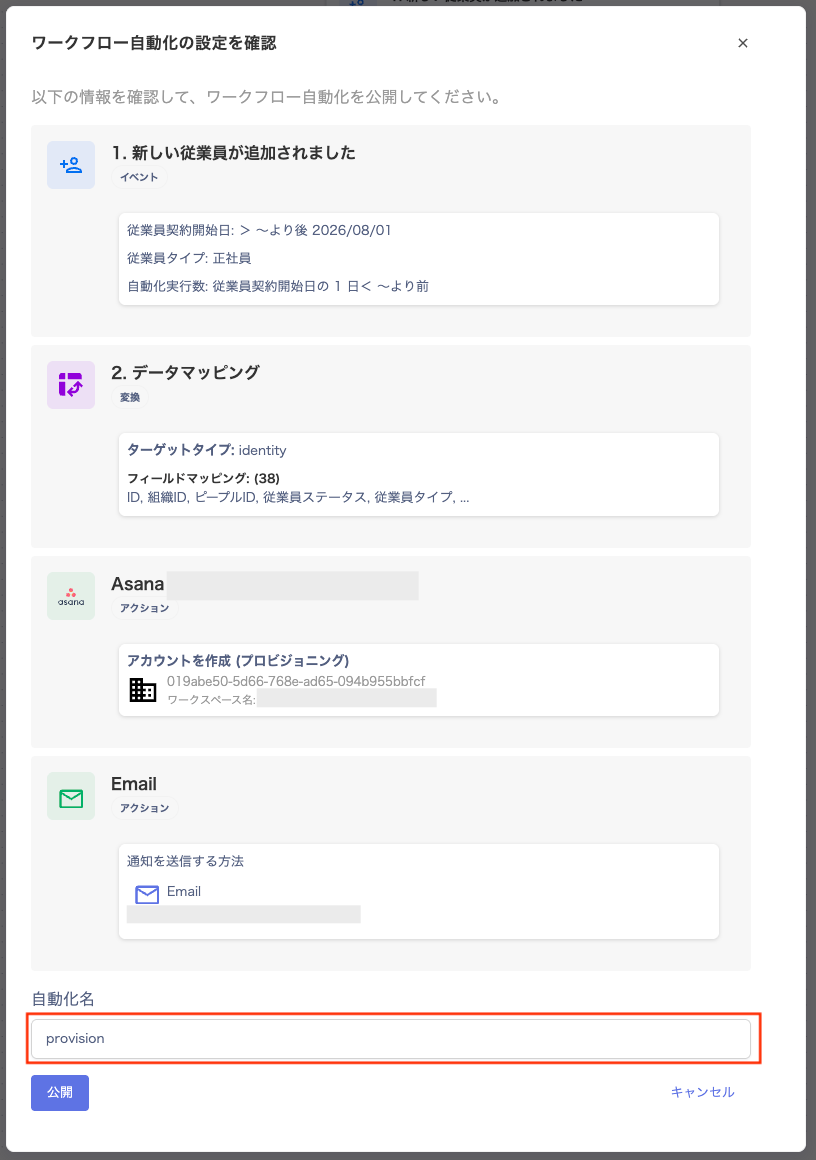Image resolution: width=816 pixels, height=1160 pixels.
Task: Click the instruction text 以下の情報を確認して
Action: pos(266,97)
